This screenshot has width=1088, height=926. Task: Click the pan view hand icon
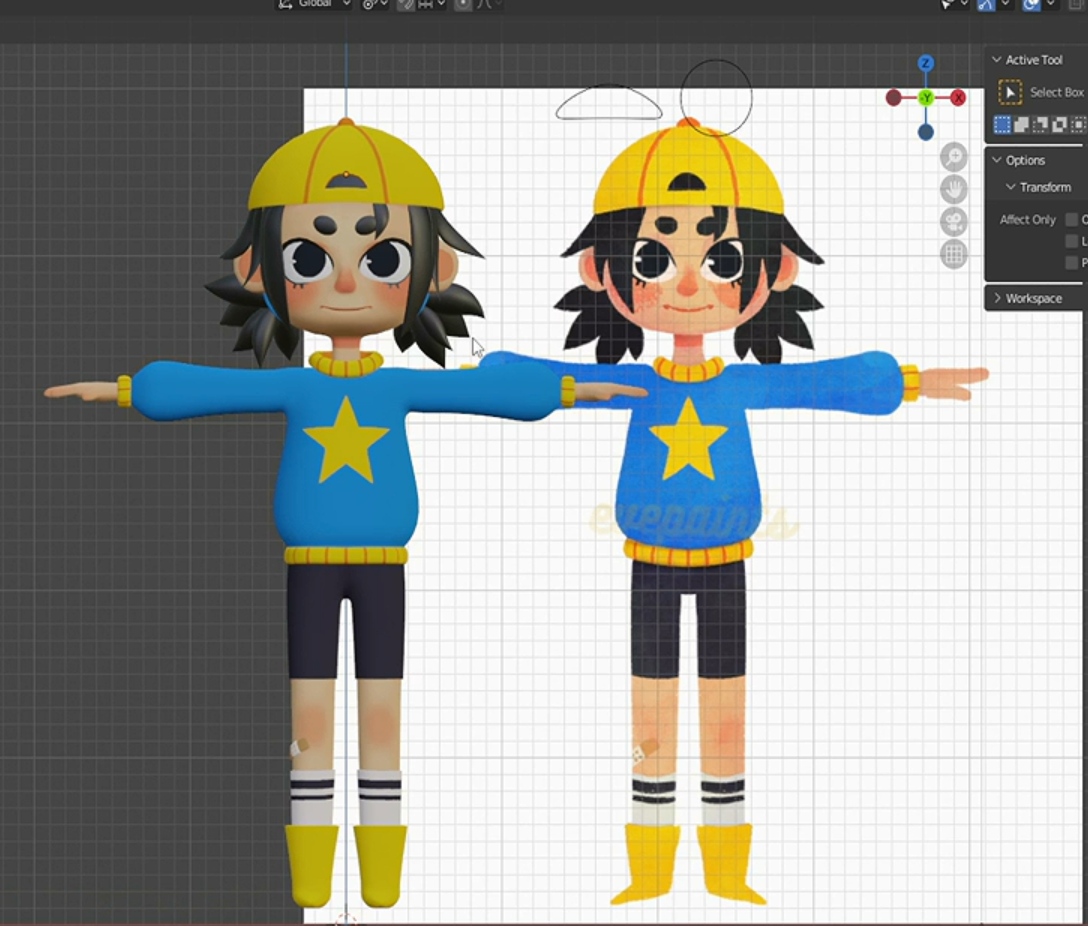pyautogui.click(x=954, y=189)
